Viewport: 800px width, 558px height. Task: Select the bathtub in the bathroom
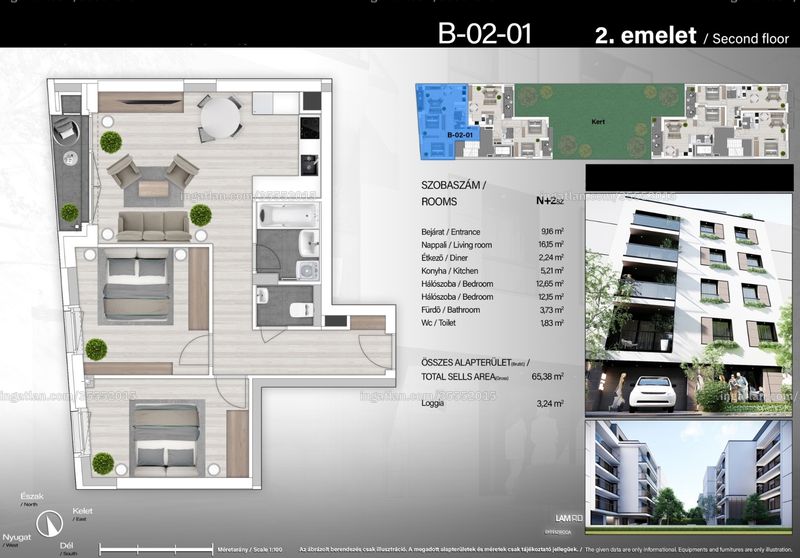pos(287,215)
